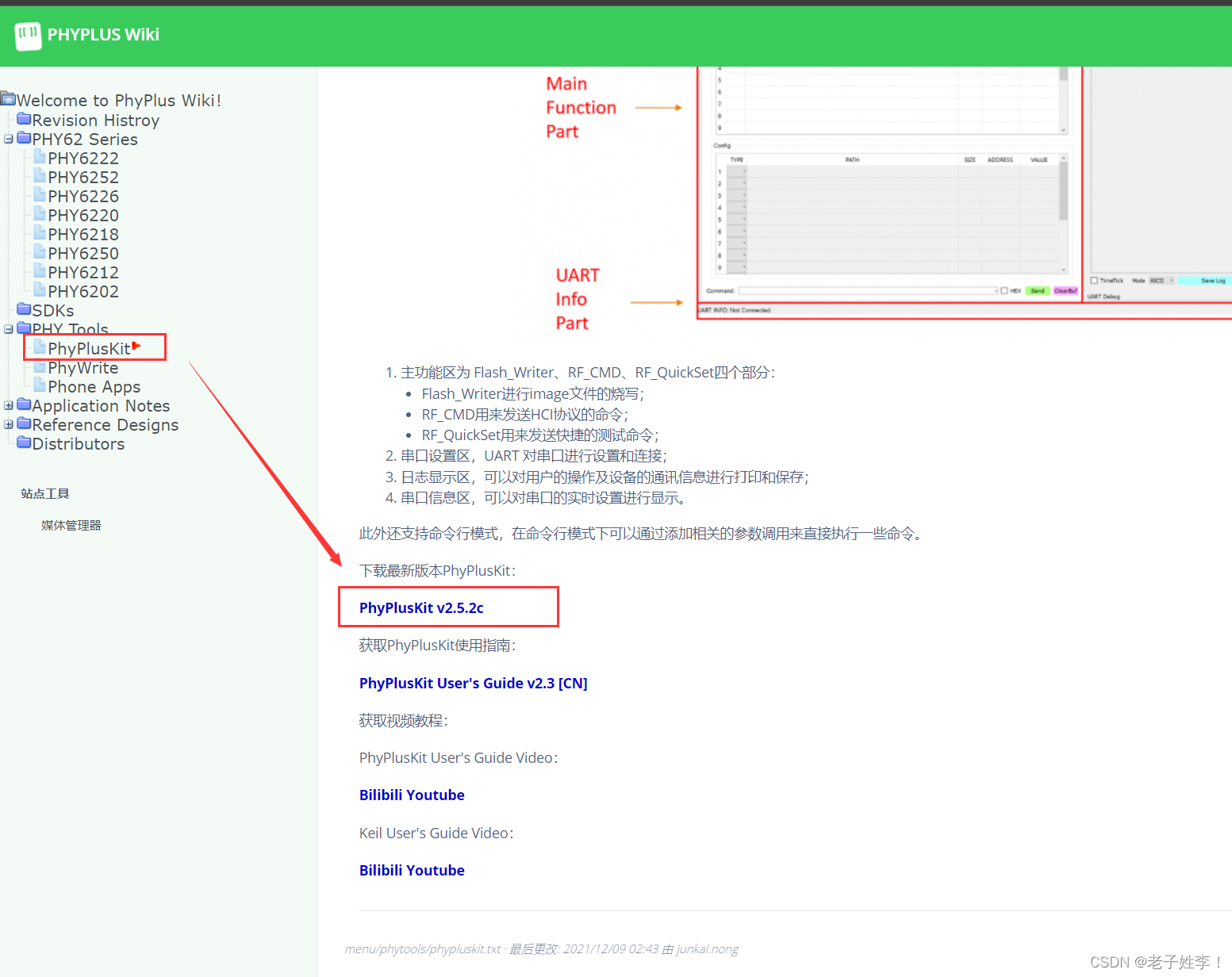1232x977 pixels.
Task: Open the PHY62 Series folder label
Action: [85, 140]
